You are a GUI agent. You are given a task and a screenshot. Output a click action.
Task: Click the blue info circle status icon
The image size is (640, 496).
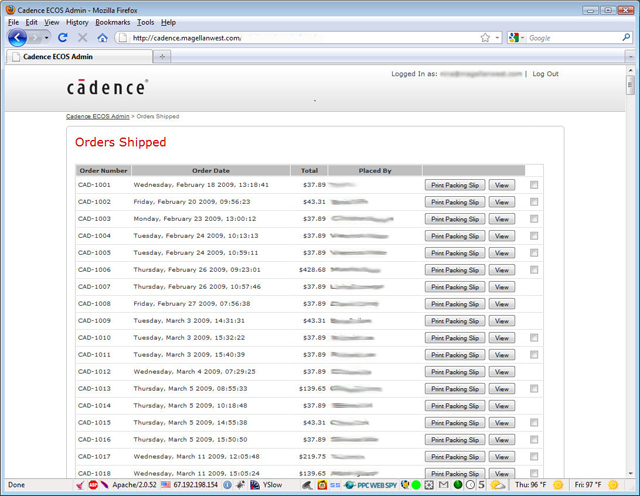[x=227, y=485]
